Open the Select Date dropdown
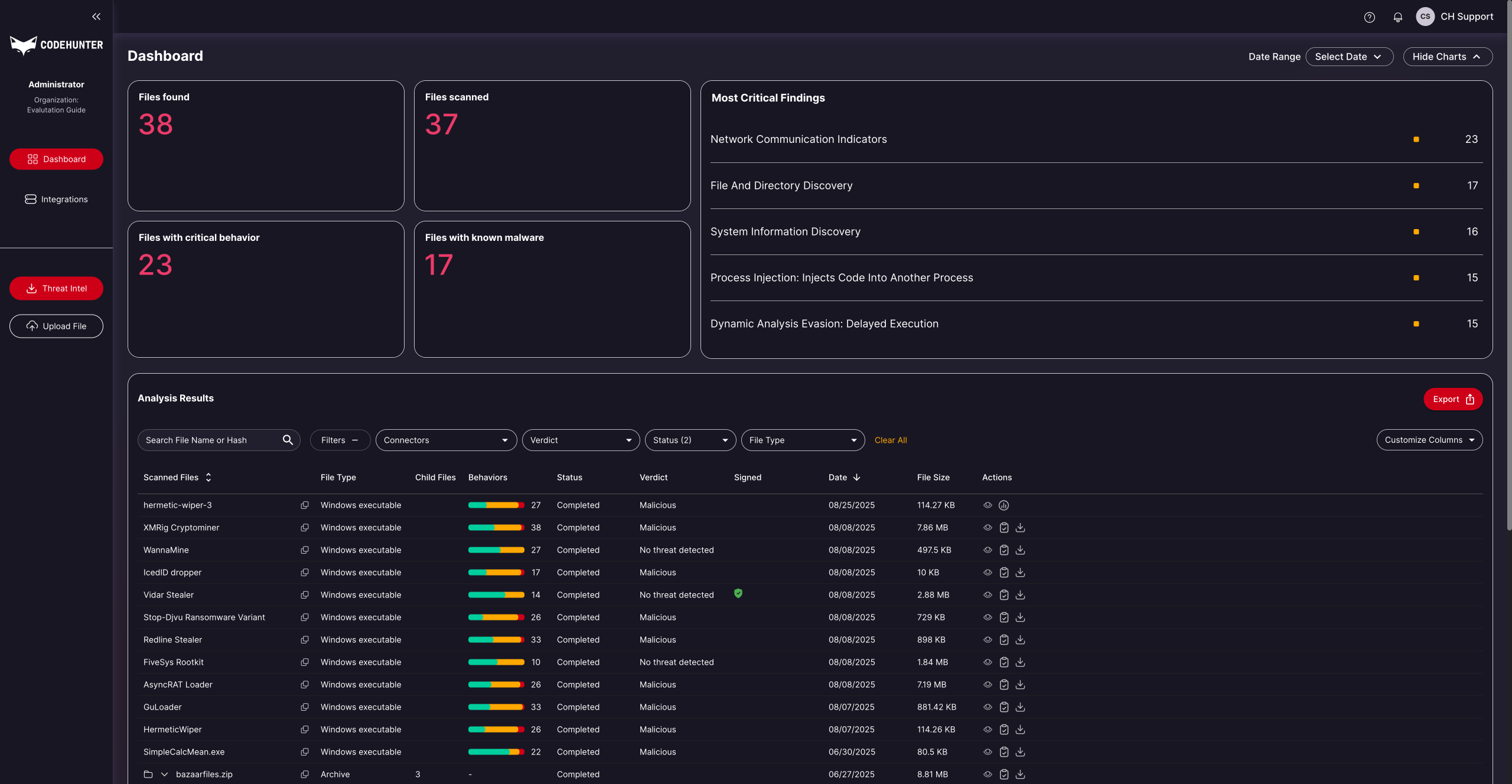Screen dimensions: 1512x784 tap(1349, 57)
